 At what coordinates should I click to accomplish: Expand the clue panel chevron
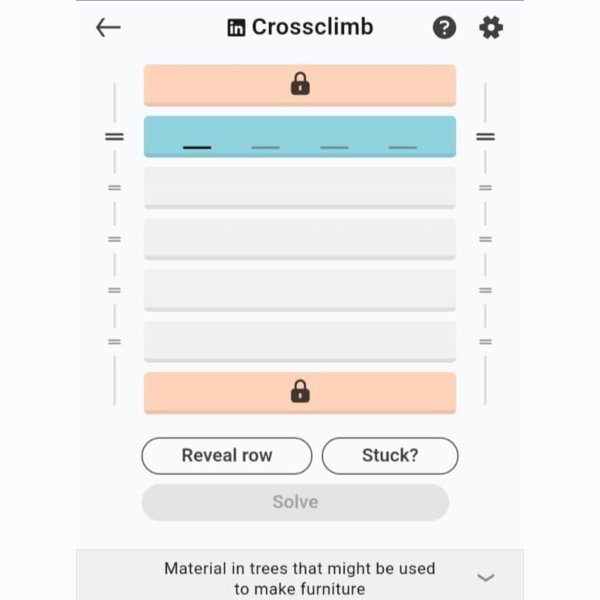click(x=486, y=577)
